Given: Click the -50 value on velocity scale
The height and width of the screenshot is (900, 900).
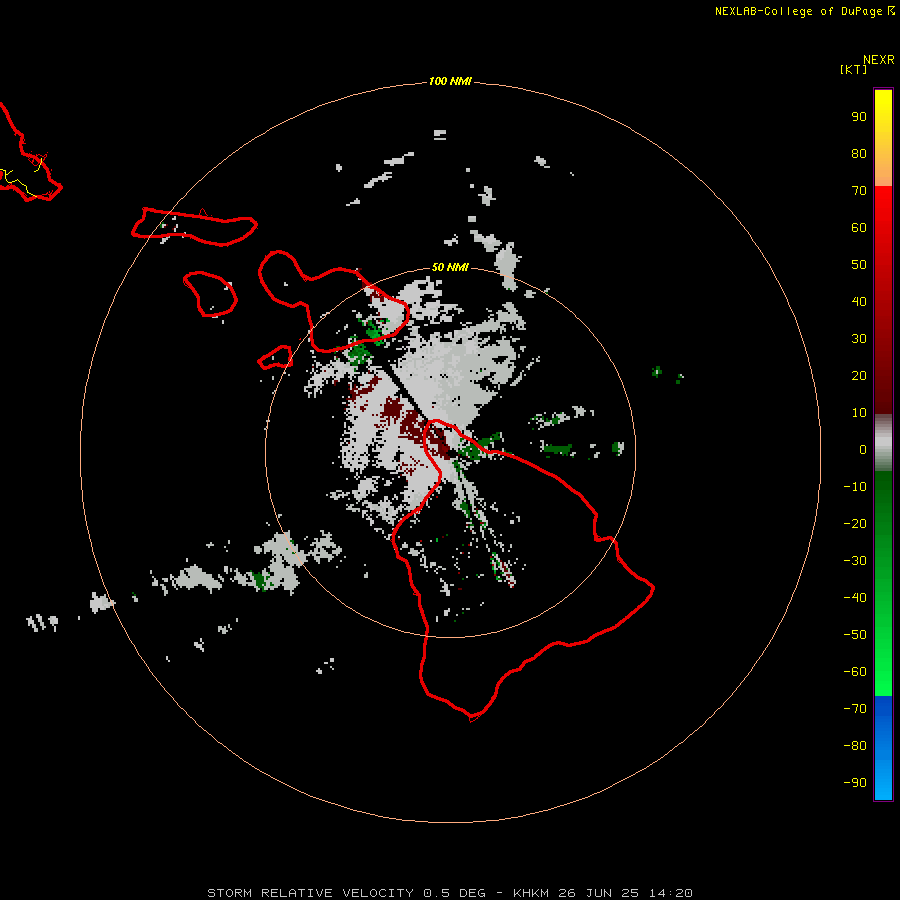Looking at the screenshot, I should tap(855, 635).
